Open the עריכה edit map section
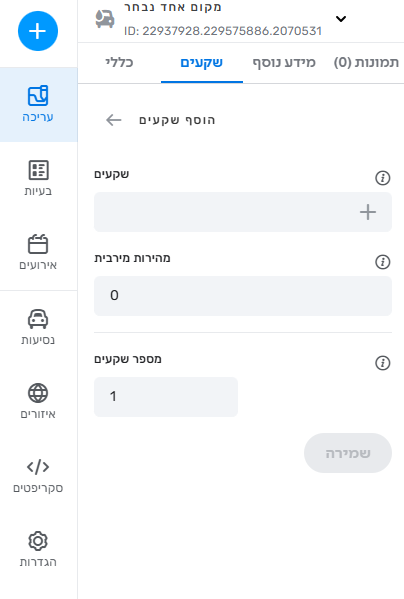Image resolution: width=404 pixels, height=599 pixels. click(38, 104)
